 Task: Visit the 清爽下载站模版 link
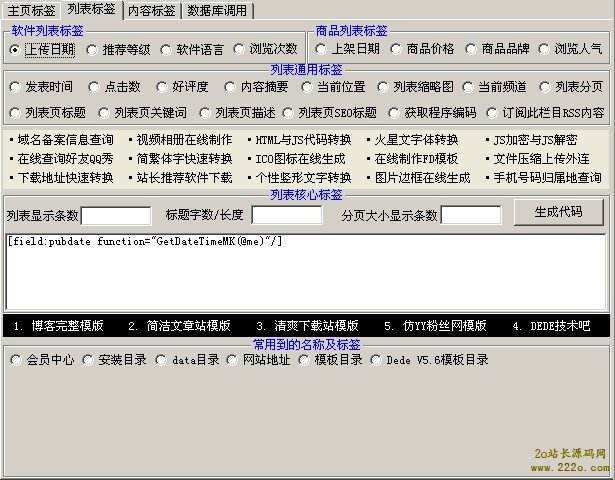tap(317, 326)
